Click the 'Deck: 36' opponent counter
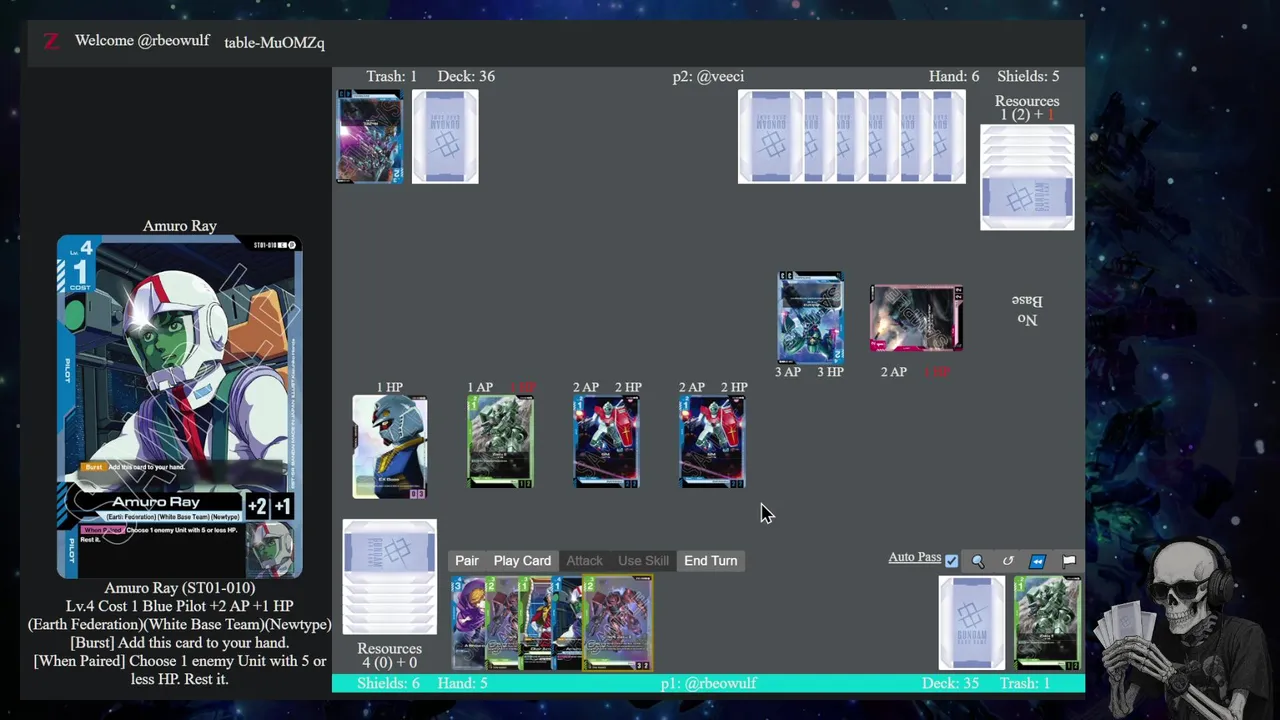Viewport: 1280px width, 720px height. coord(466,76)
